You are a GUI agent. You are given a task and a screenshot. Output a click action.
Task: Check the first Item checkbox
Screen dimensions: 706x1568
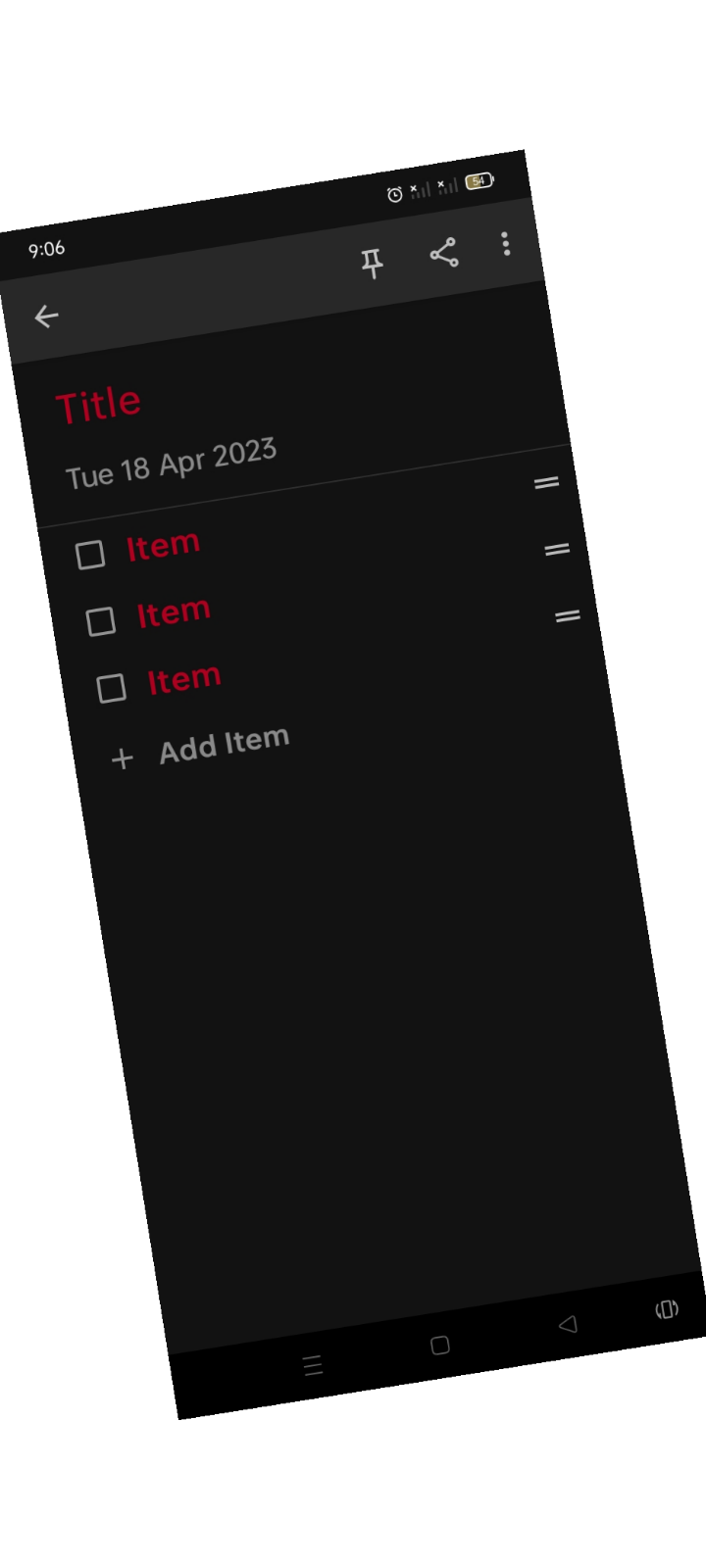[x=90, y=555]
